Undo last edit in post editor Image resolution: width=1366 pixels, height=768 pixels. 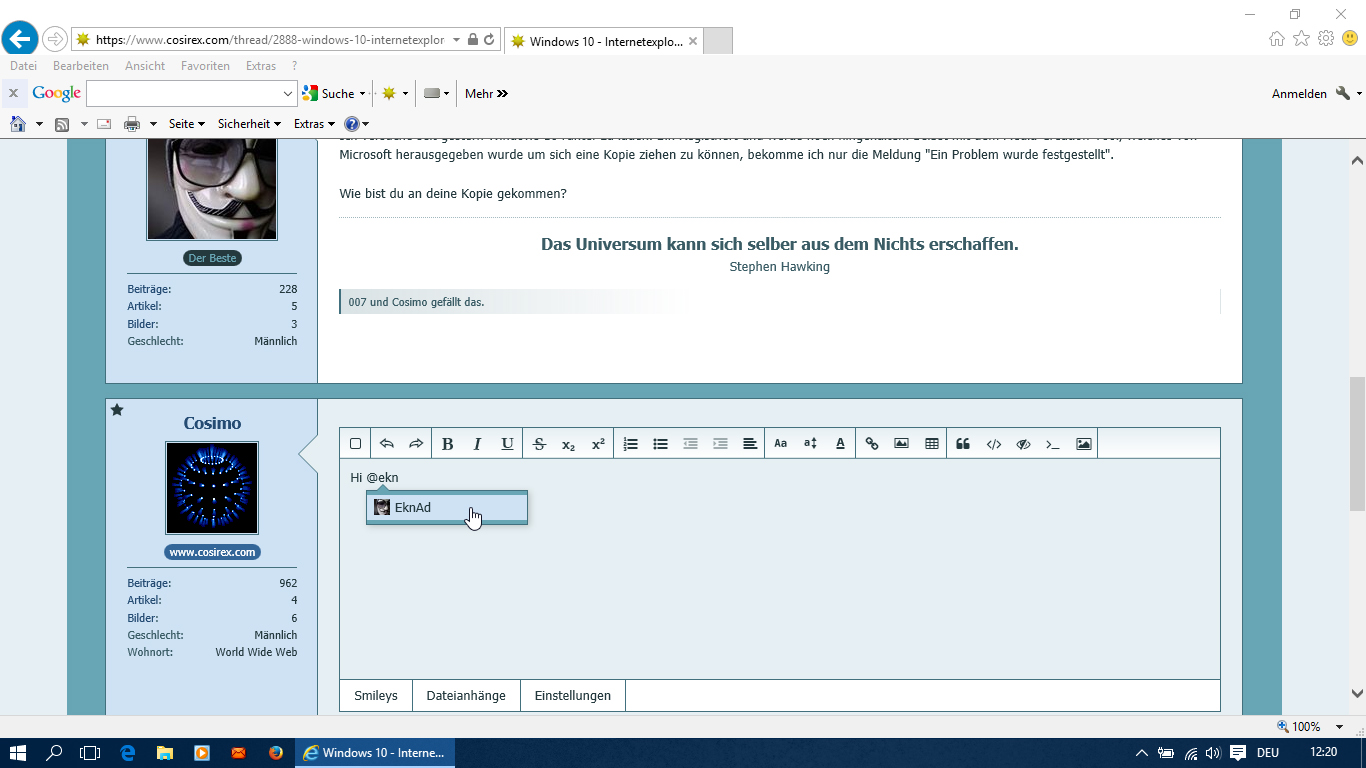click(387, 444)
